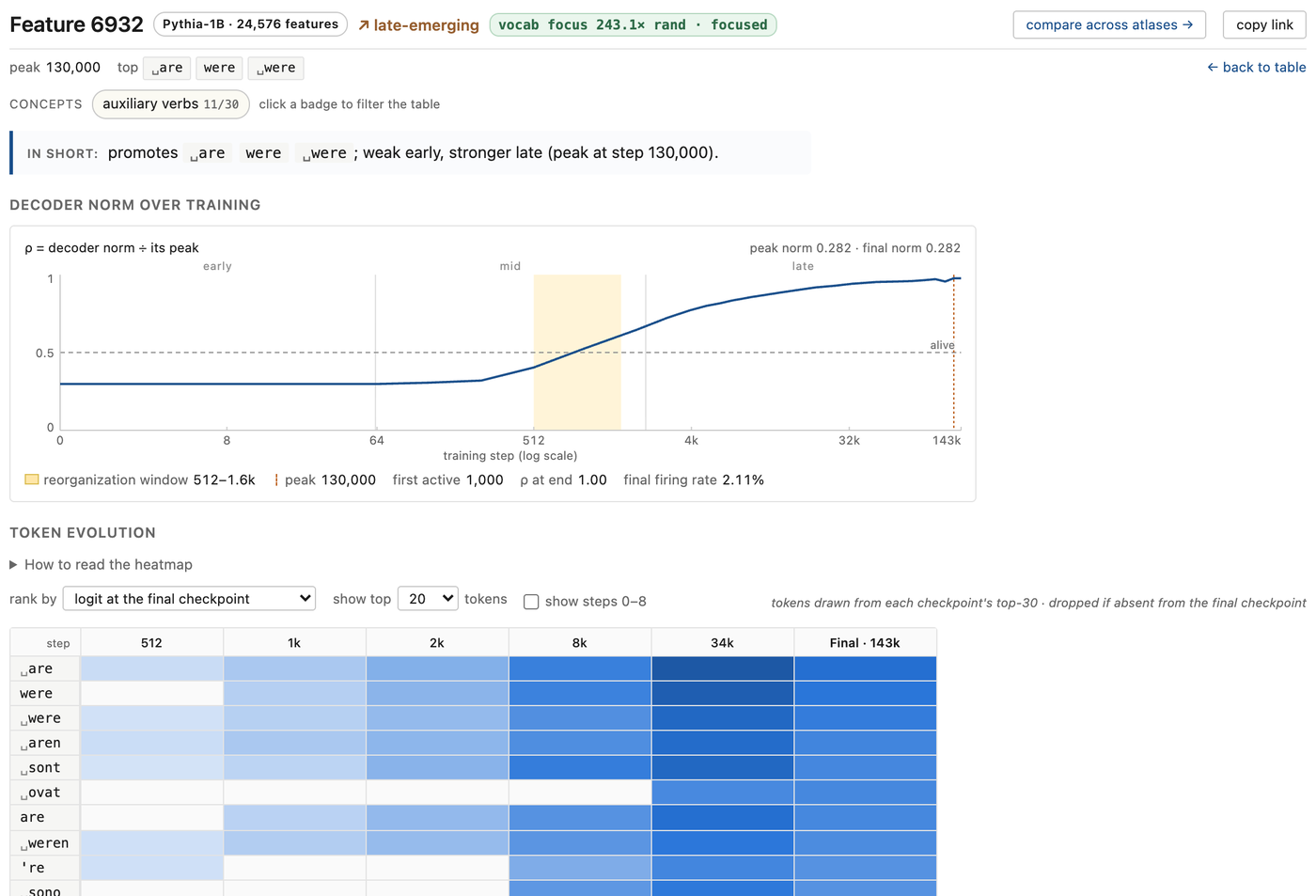This screenshot has height=896, width=1316.
Task: Click the Feature 6932 heading
Action: 76,24
